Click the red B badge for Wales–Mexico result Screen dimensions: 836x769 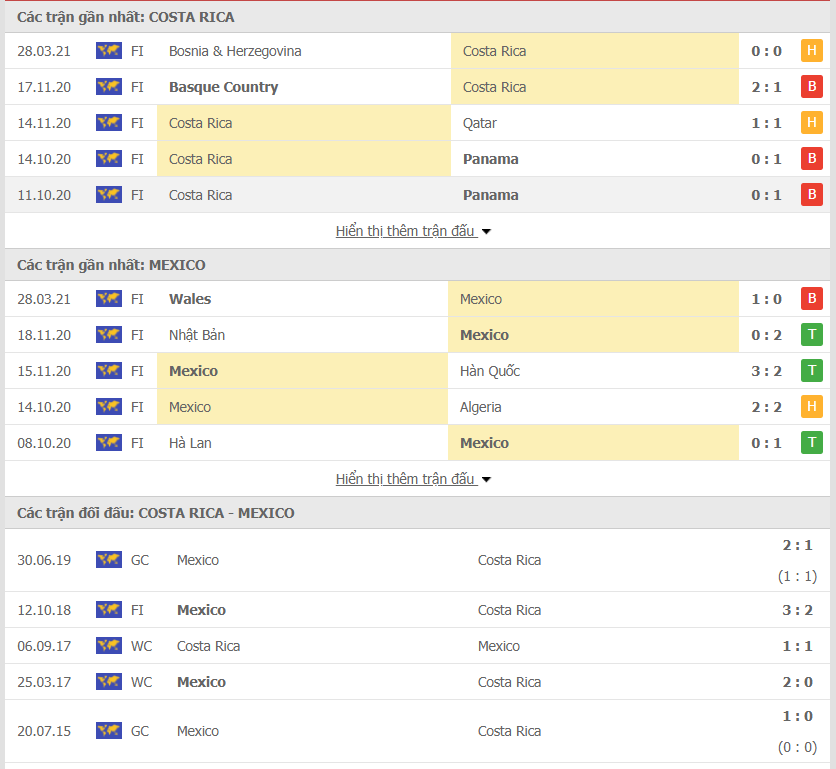coord(812,299)
